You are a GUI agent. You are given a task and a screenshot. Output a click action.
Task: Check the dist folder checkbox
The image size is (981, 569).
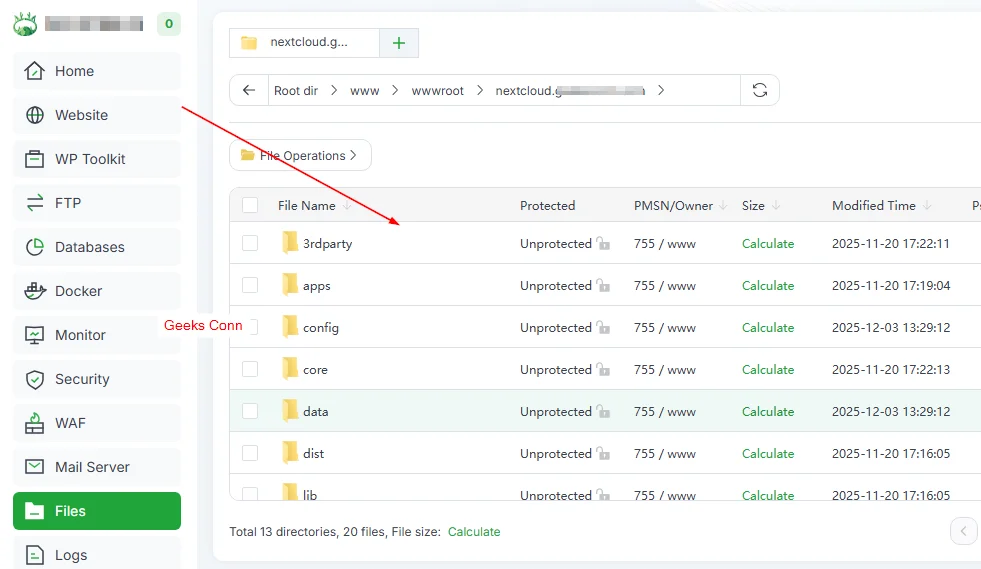pyautogui.click(x=250, y=453)
